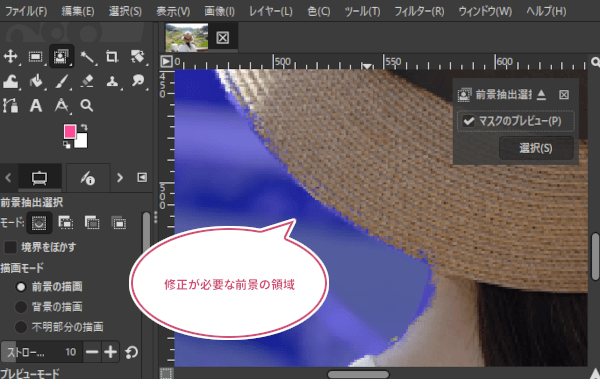The width and height of the screenshot is (600, 379).
Task: Select the Unified Transform tool
Action: click(x=137, y=57)
